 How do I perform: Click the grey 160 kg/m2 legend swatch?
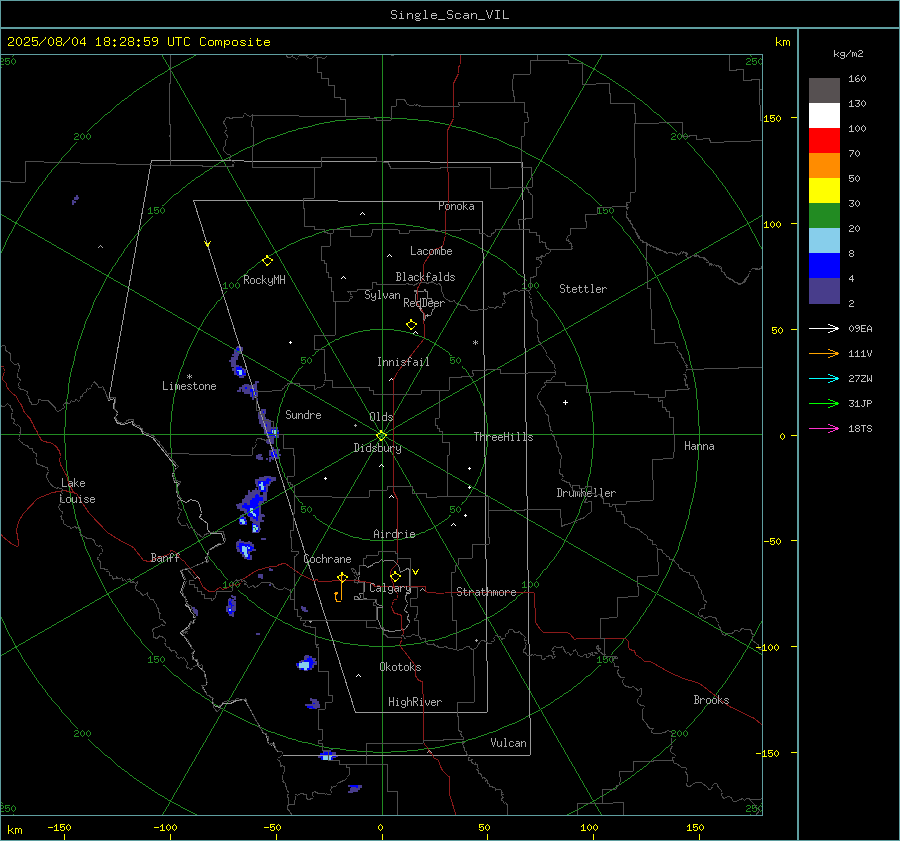824,91
